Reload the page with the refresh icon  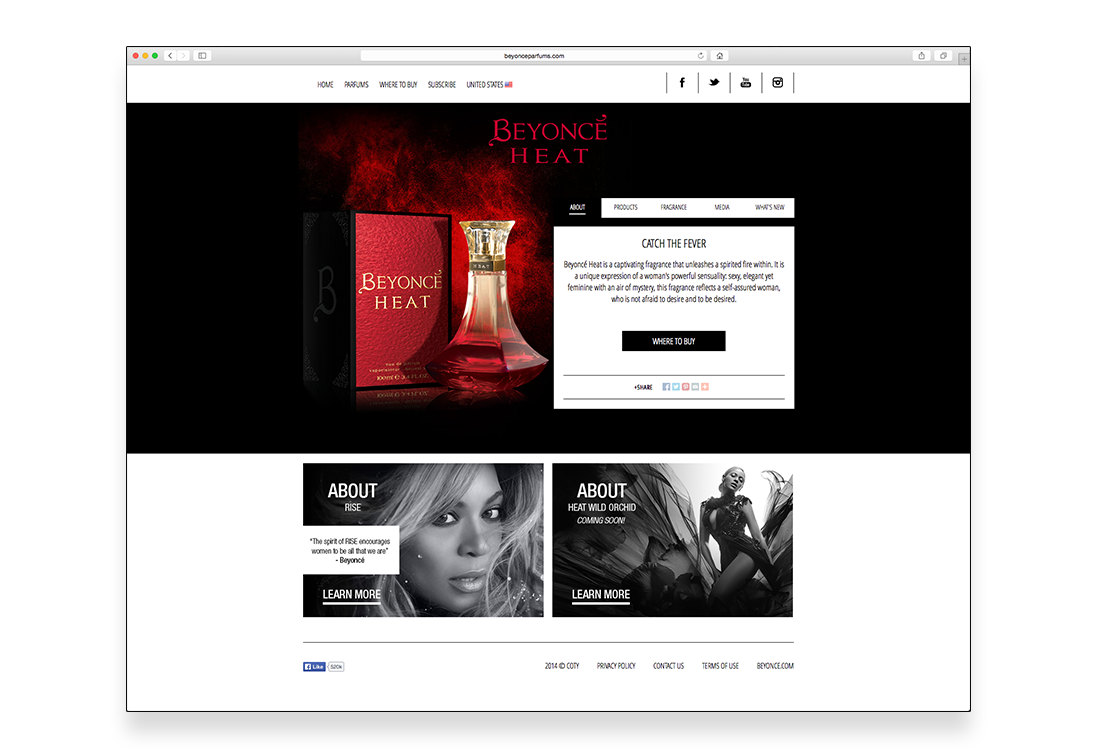coord(700,55)
